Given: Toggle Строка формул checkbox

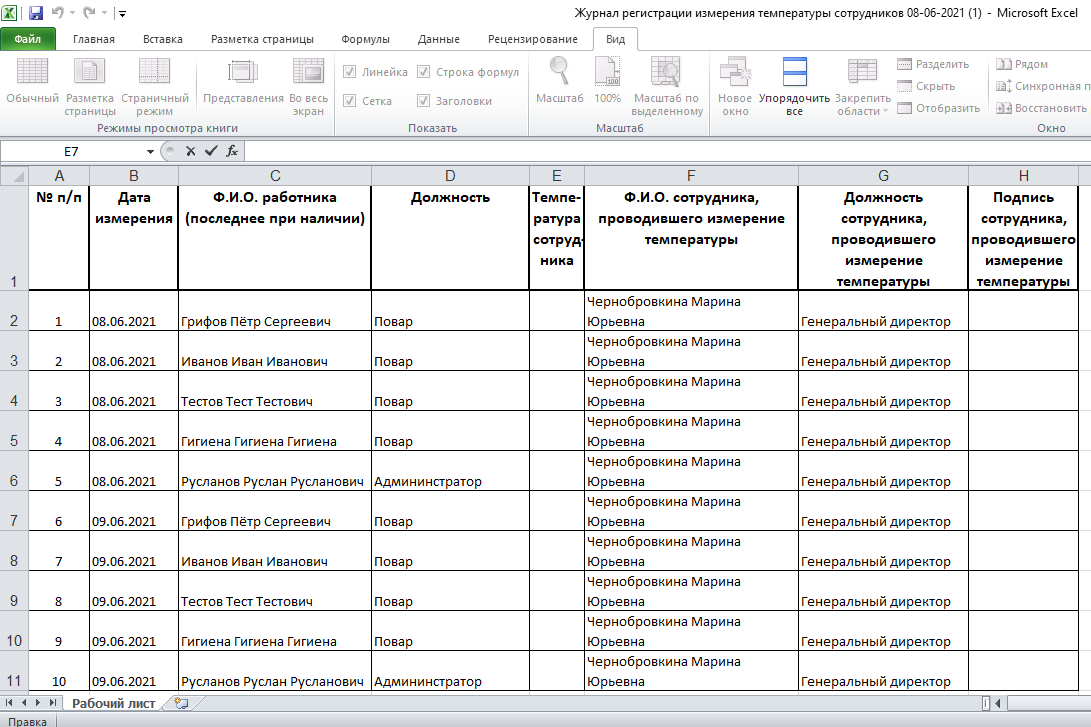Looking at the screenshot, I should point(423,72).
